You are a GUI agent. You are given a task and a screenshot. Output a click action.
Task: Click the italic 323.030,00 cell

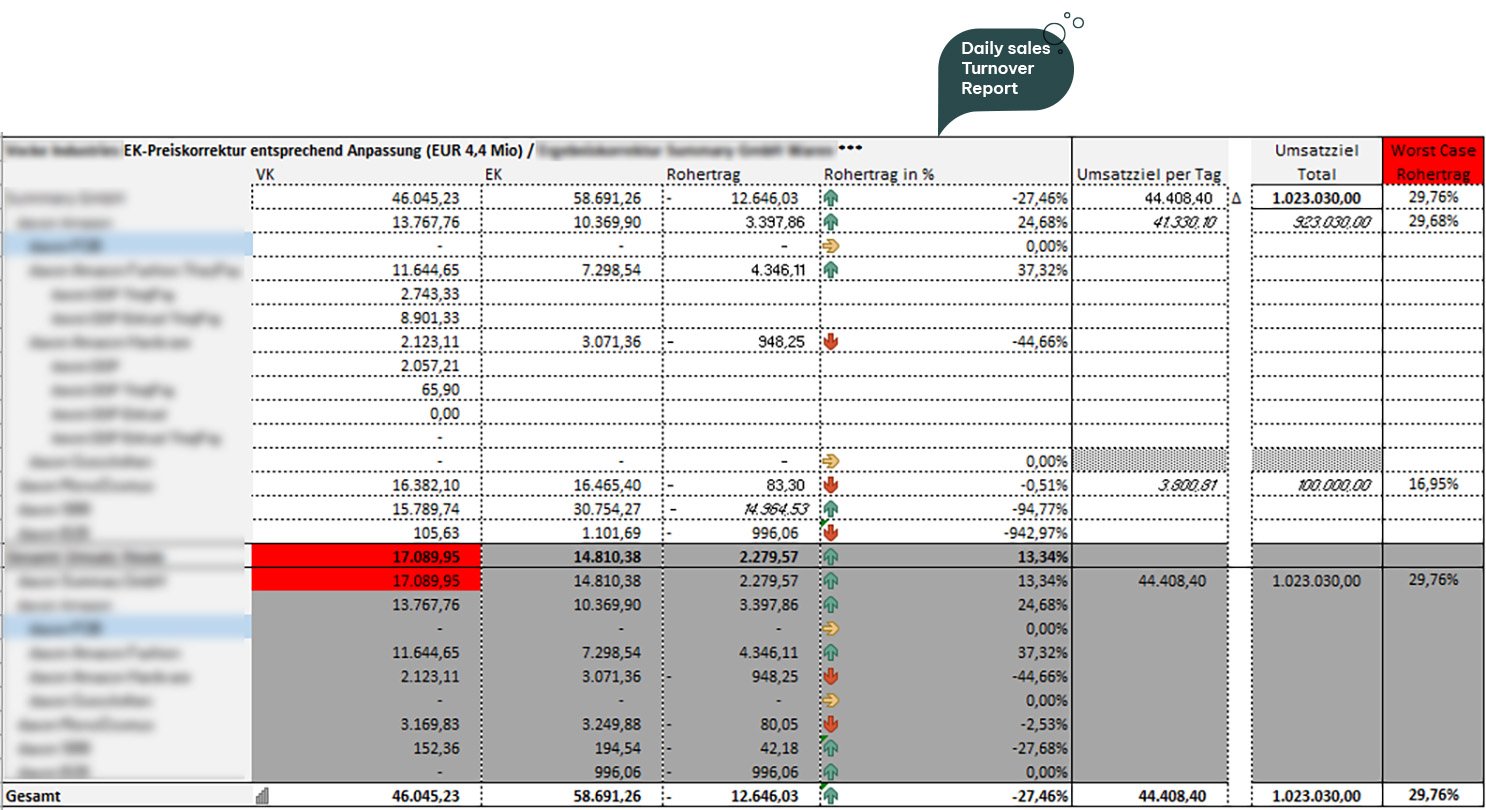pyautogui.click(x=1315, y=221)
